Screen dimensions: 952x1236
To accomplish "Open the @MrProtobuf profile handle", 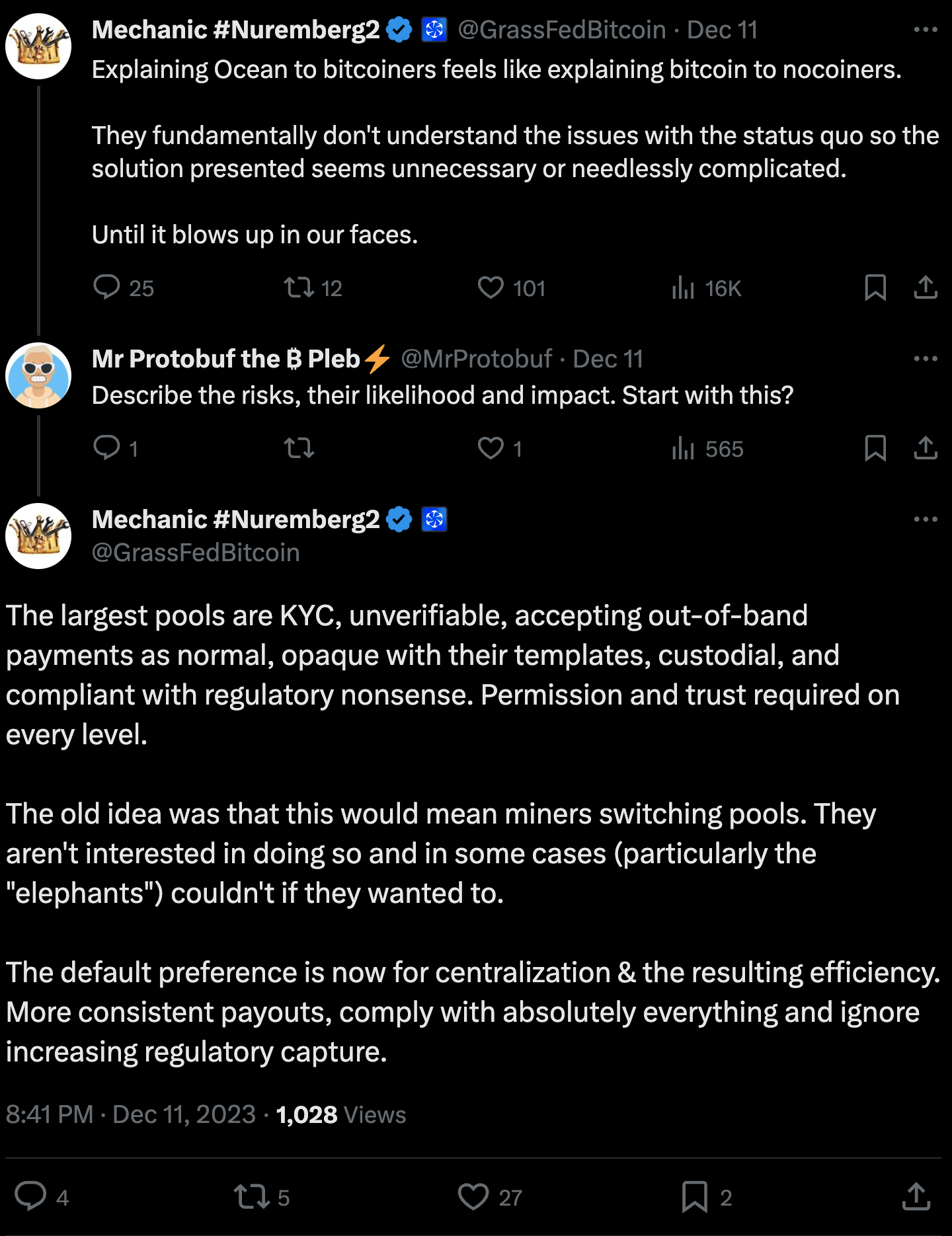I will coord(476,359).
